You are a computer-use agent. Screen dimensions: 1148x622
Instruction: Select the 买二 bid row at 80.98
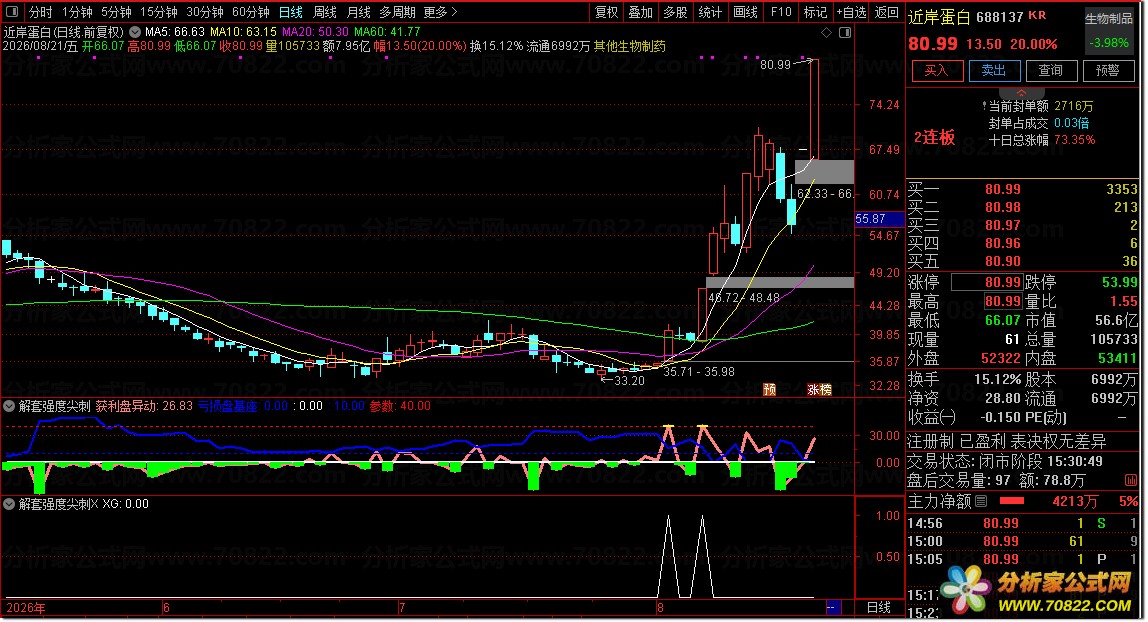tap(1023, 207)
